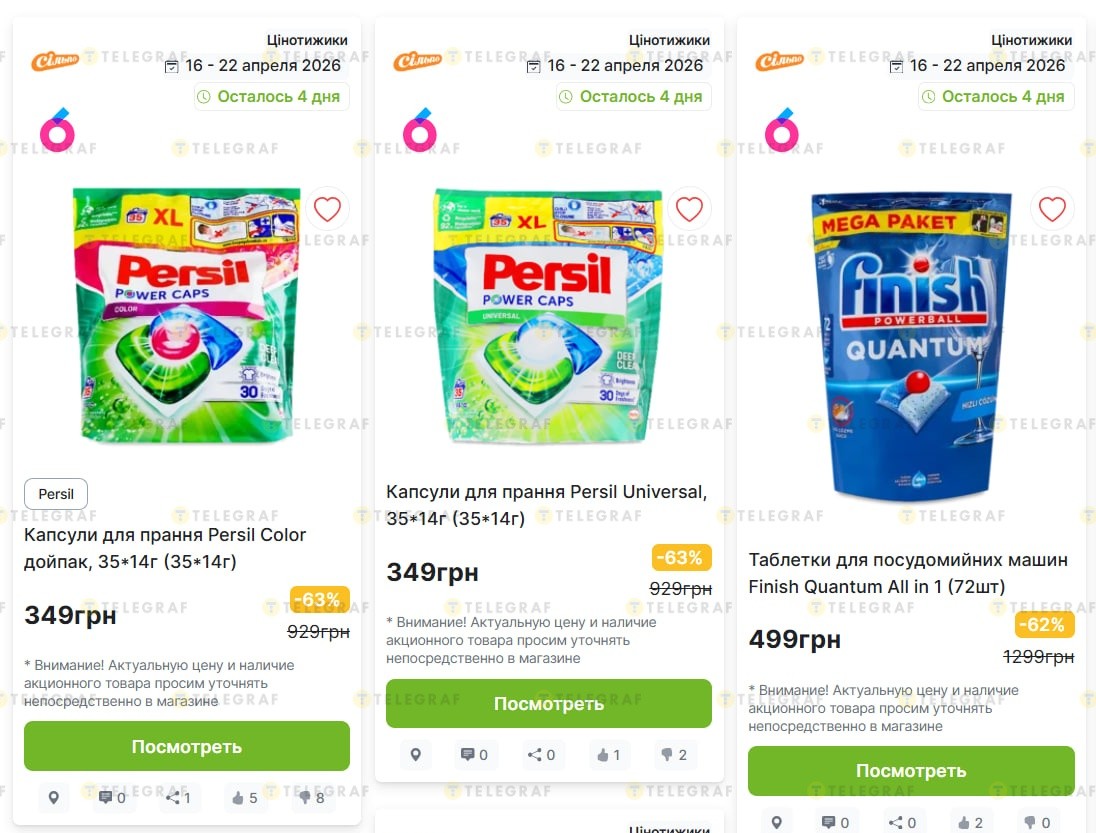
Task: Open Finish Quantum product image
Action: point(911,345)
